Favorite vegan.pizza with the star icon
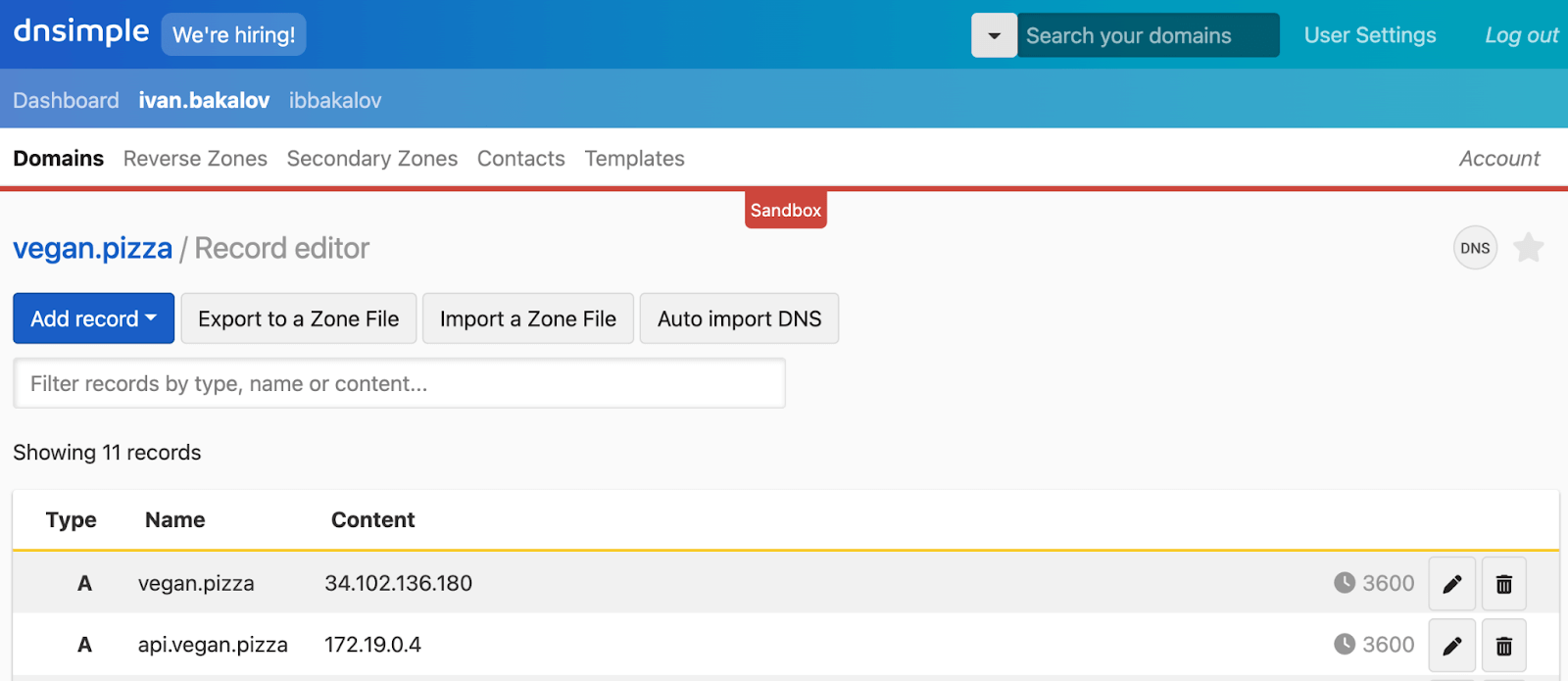 (x=1528, y=248)
